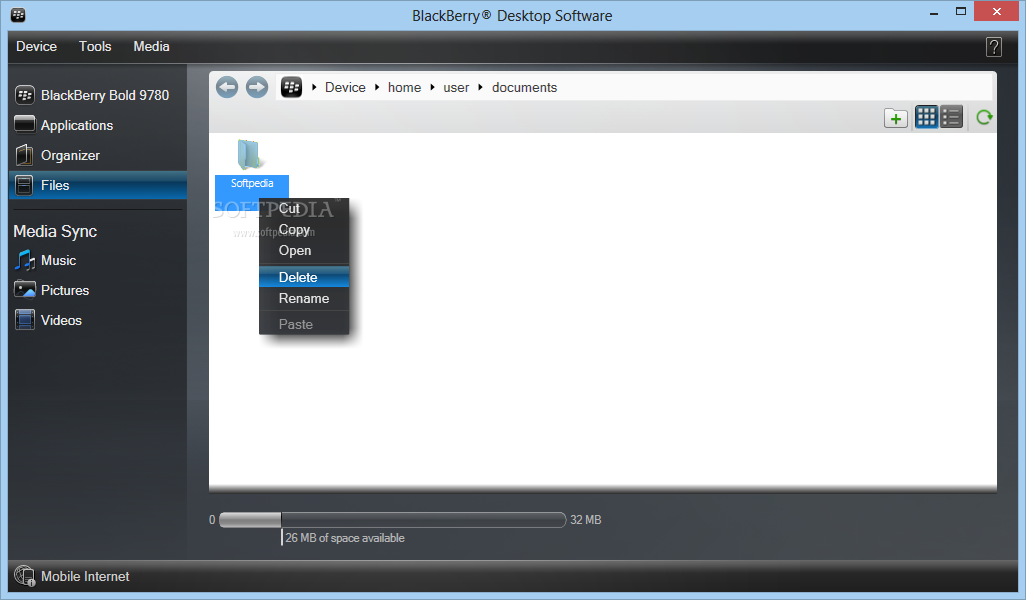Expand the arrow before user breadcrumb
1026x600 pixels.
[433, 87]
